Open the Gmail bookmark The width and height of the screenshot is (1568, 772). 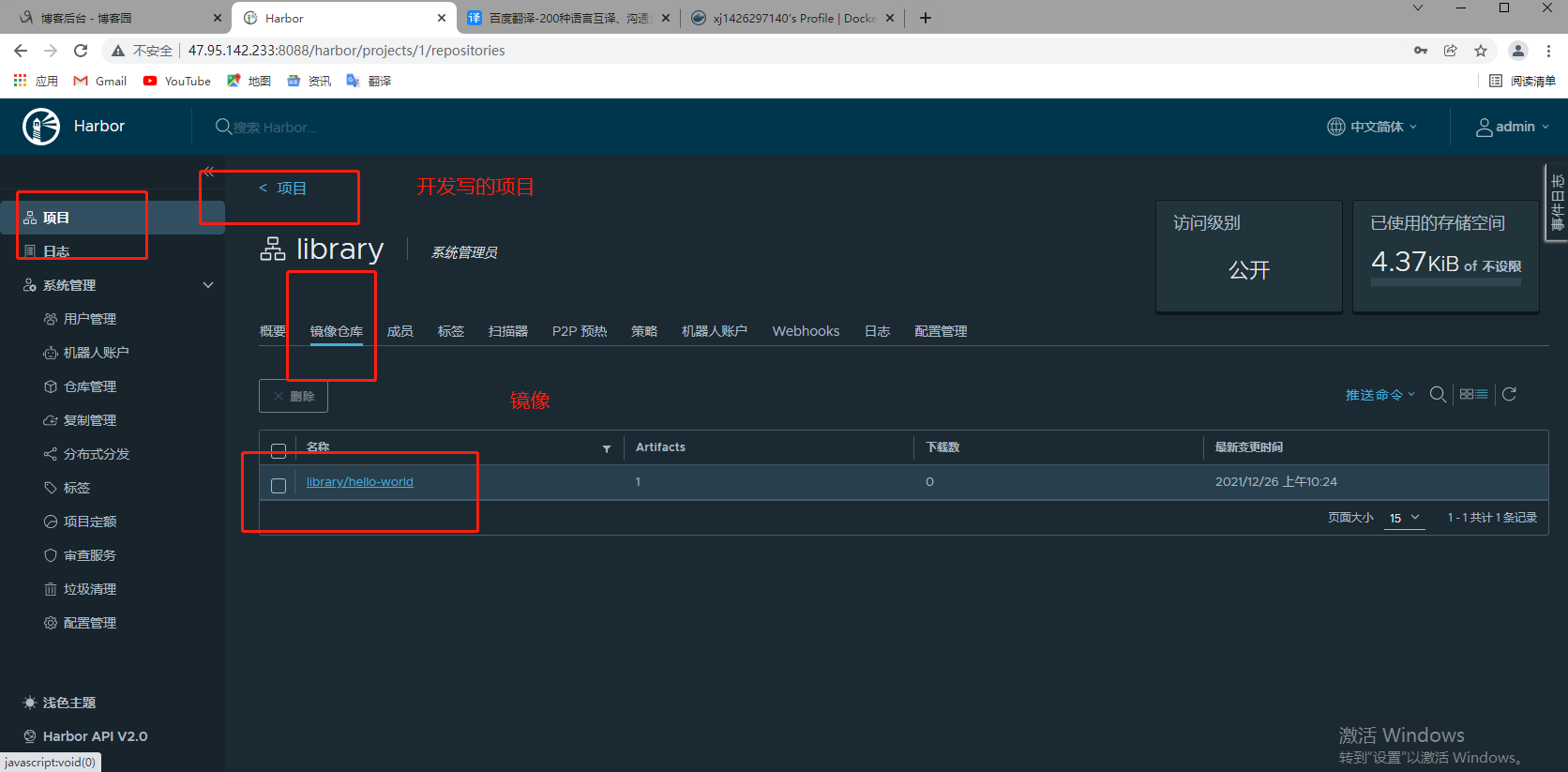click(100, 82)
